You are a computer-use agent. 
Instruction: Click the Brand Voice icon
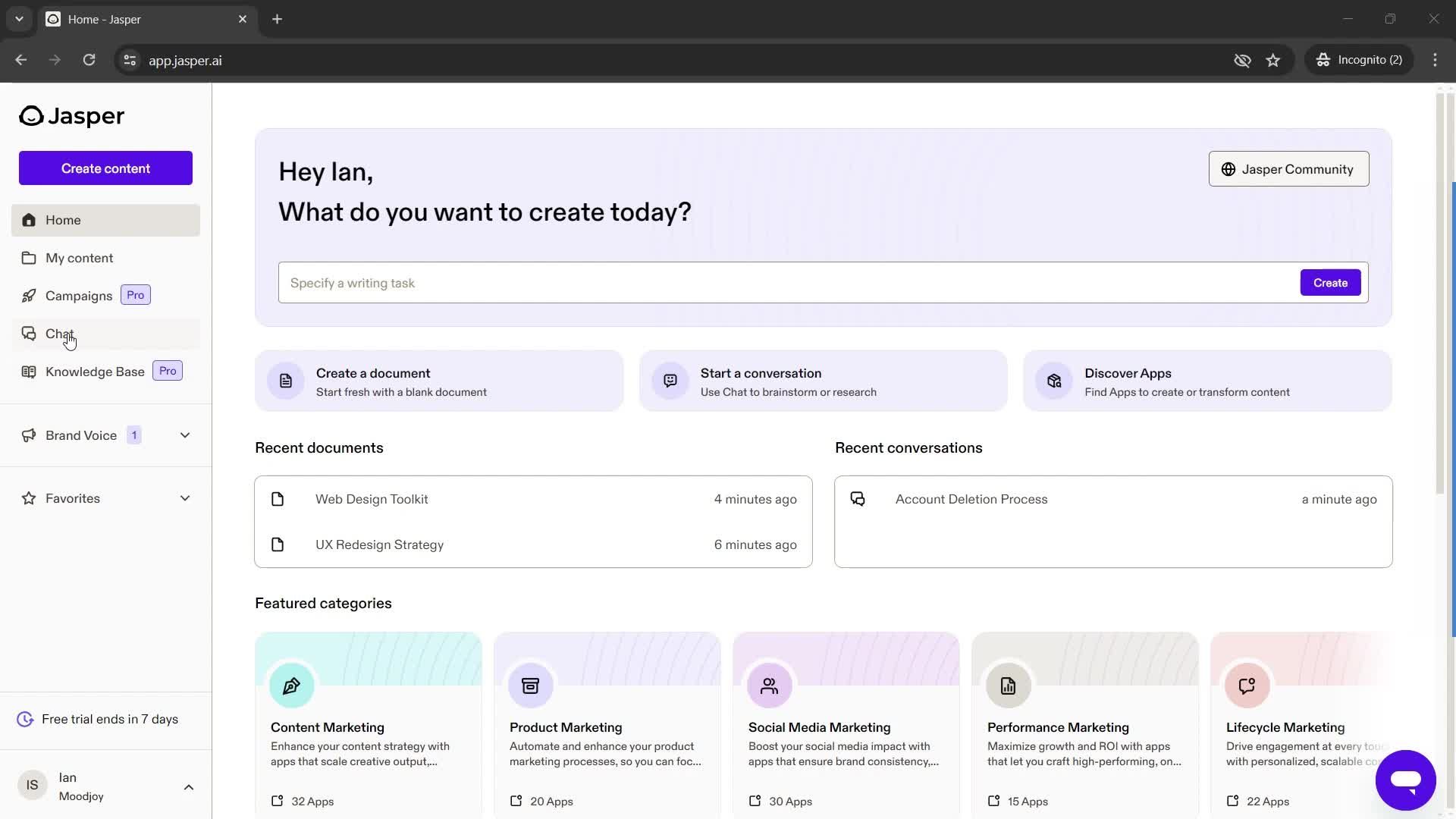point(27,435)
